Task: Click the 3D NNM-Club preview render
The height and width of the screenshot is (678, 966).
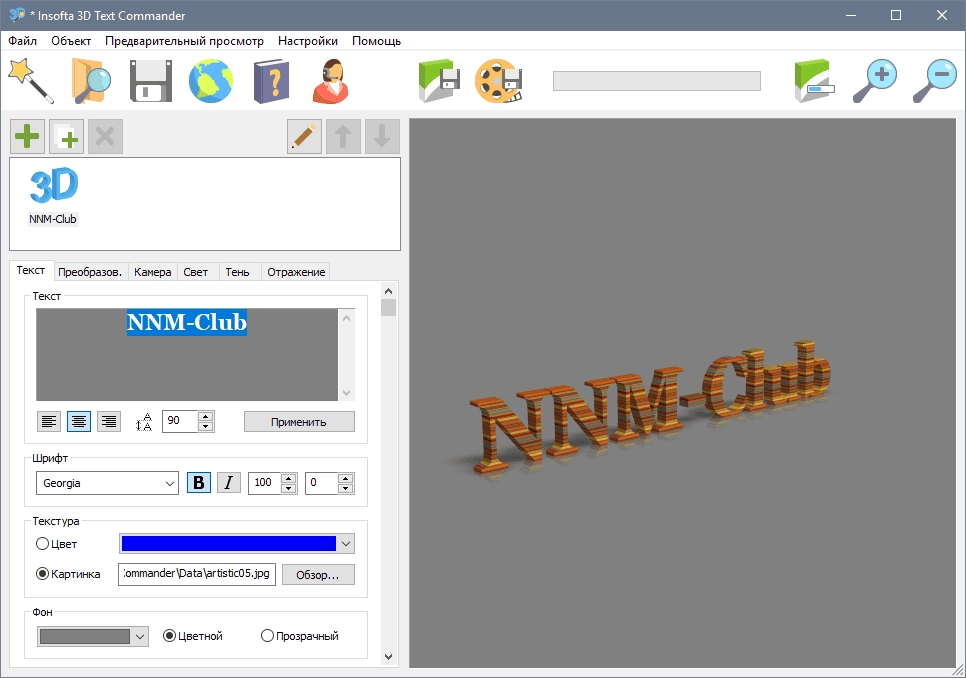Action: 650,406
